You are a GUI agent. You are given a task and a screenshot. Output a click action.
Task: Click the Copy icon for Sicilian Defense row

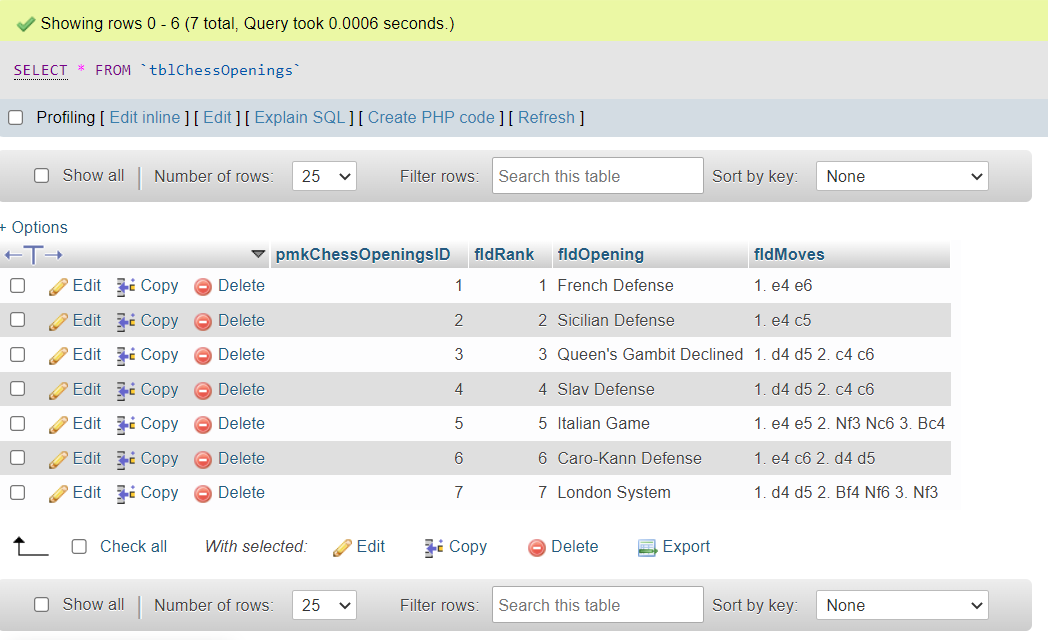[126, 321]
